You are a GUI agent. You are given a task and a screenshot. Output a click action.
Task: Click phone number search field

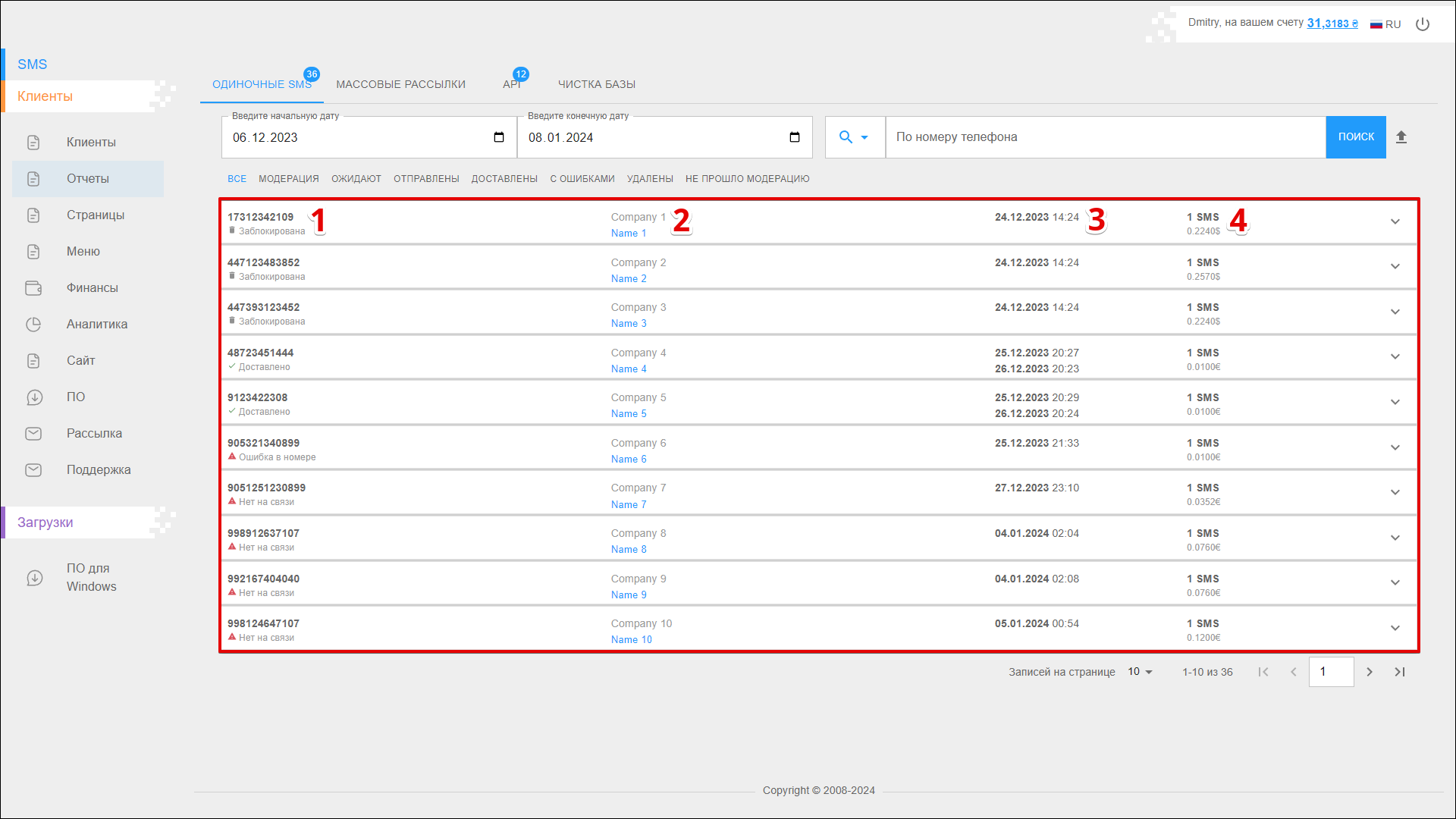click(1105, 137)
